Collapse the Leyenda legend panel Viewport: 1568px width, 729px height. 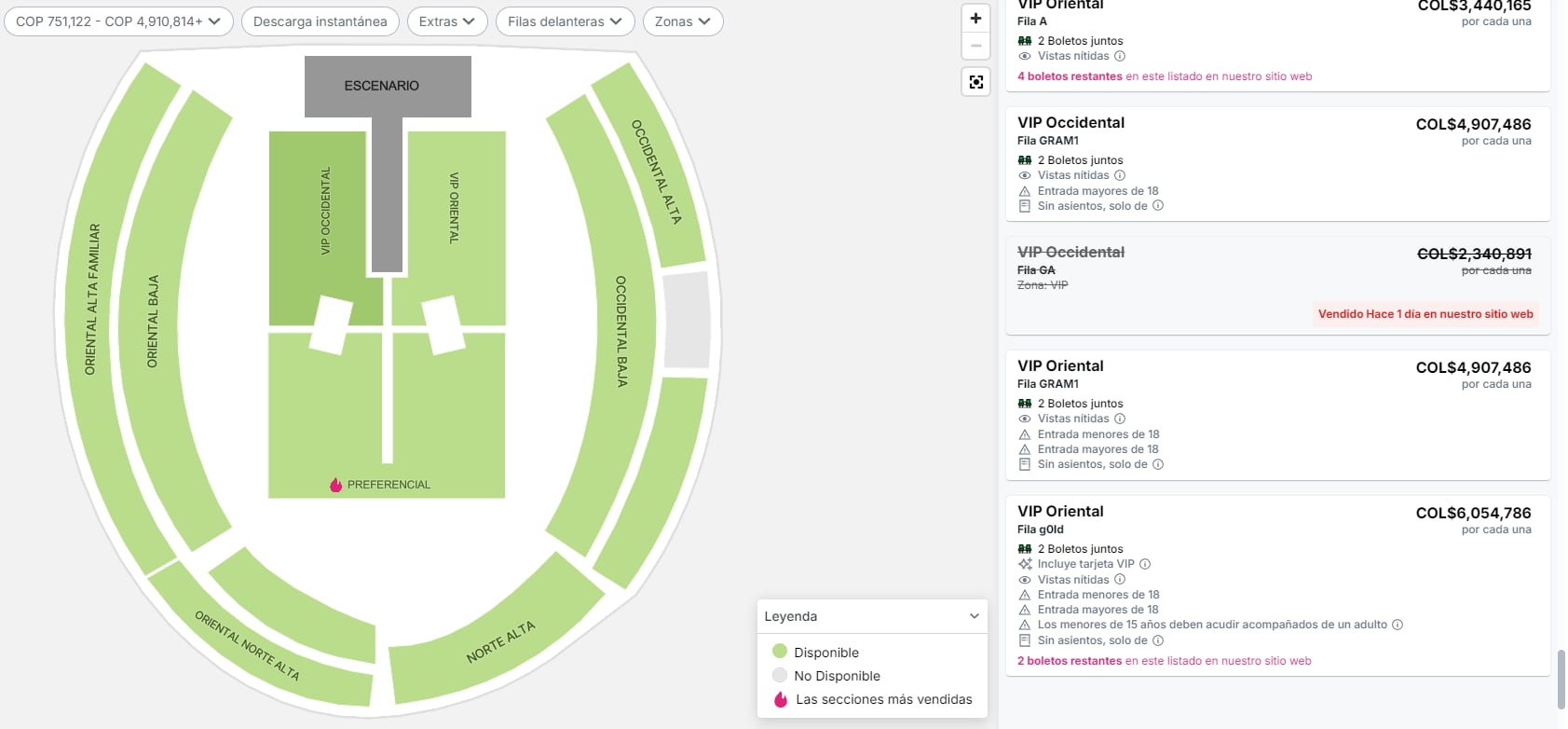(x=974, y=616)
